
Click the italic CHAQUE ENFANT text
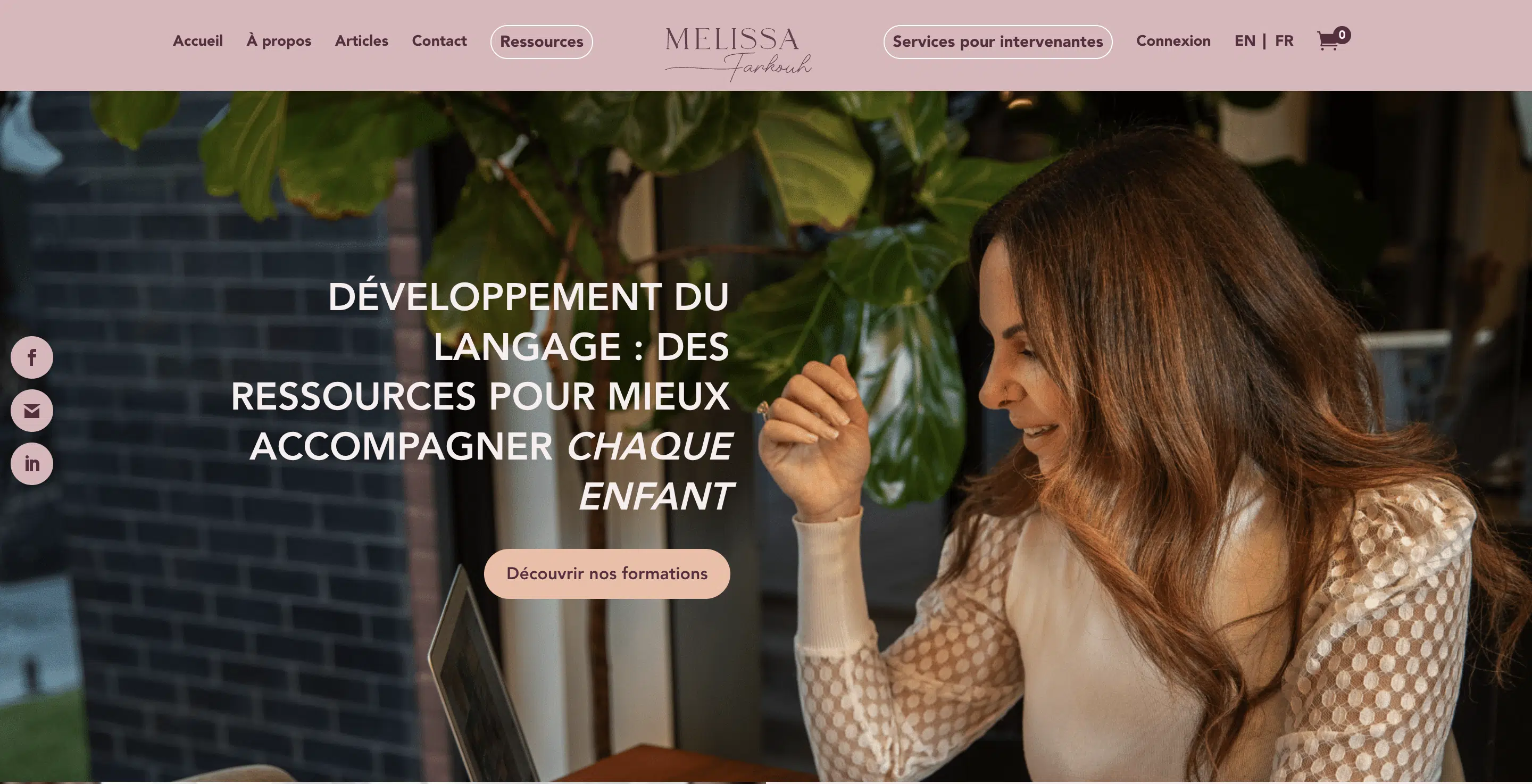651,471
